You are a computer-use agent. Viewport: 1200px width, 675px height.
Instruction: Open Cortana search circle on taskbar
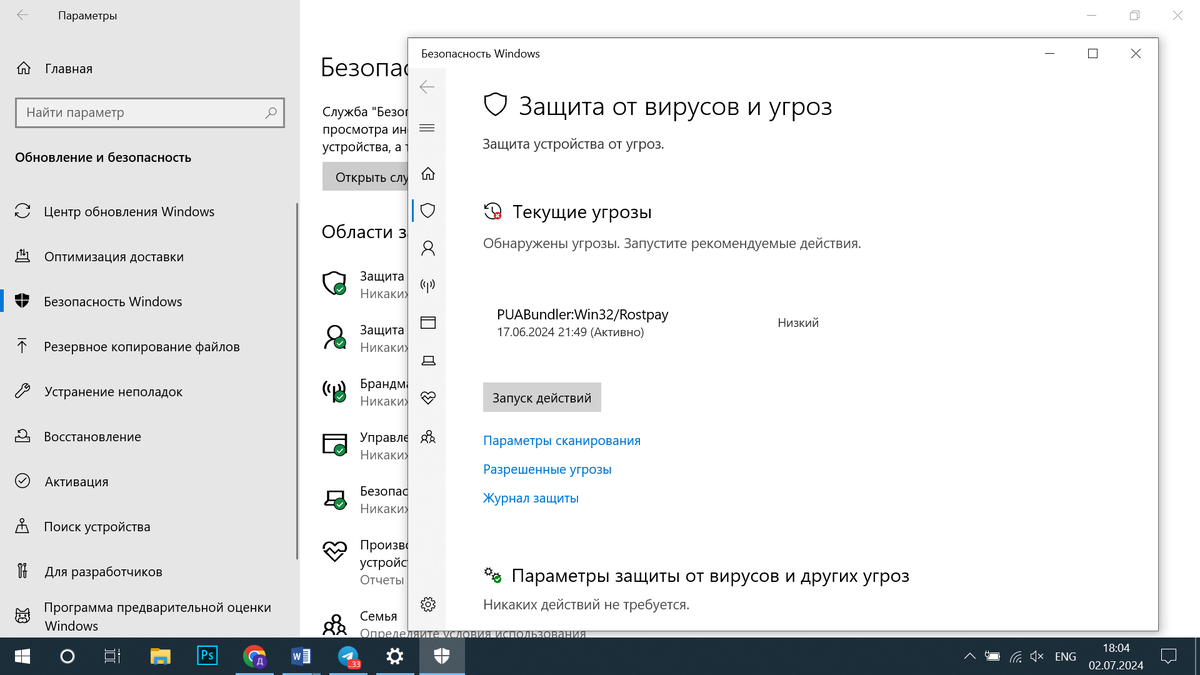pyautogui.click(x=68, y=656)
